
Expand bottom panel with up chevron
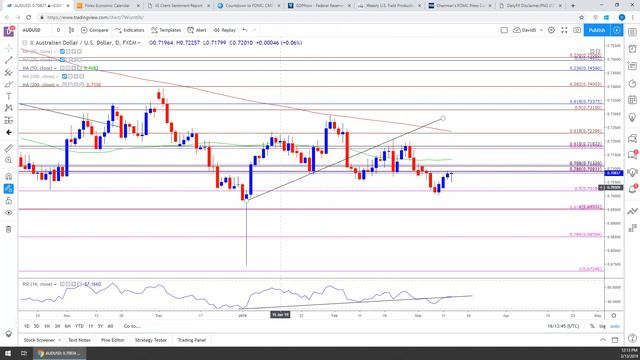tap(603, 340)
